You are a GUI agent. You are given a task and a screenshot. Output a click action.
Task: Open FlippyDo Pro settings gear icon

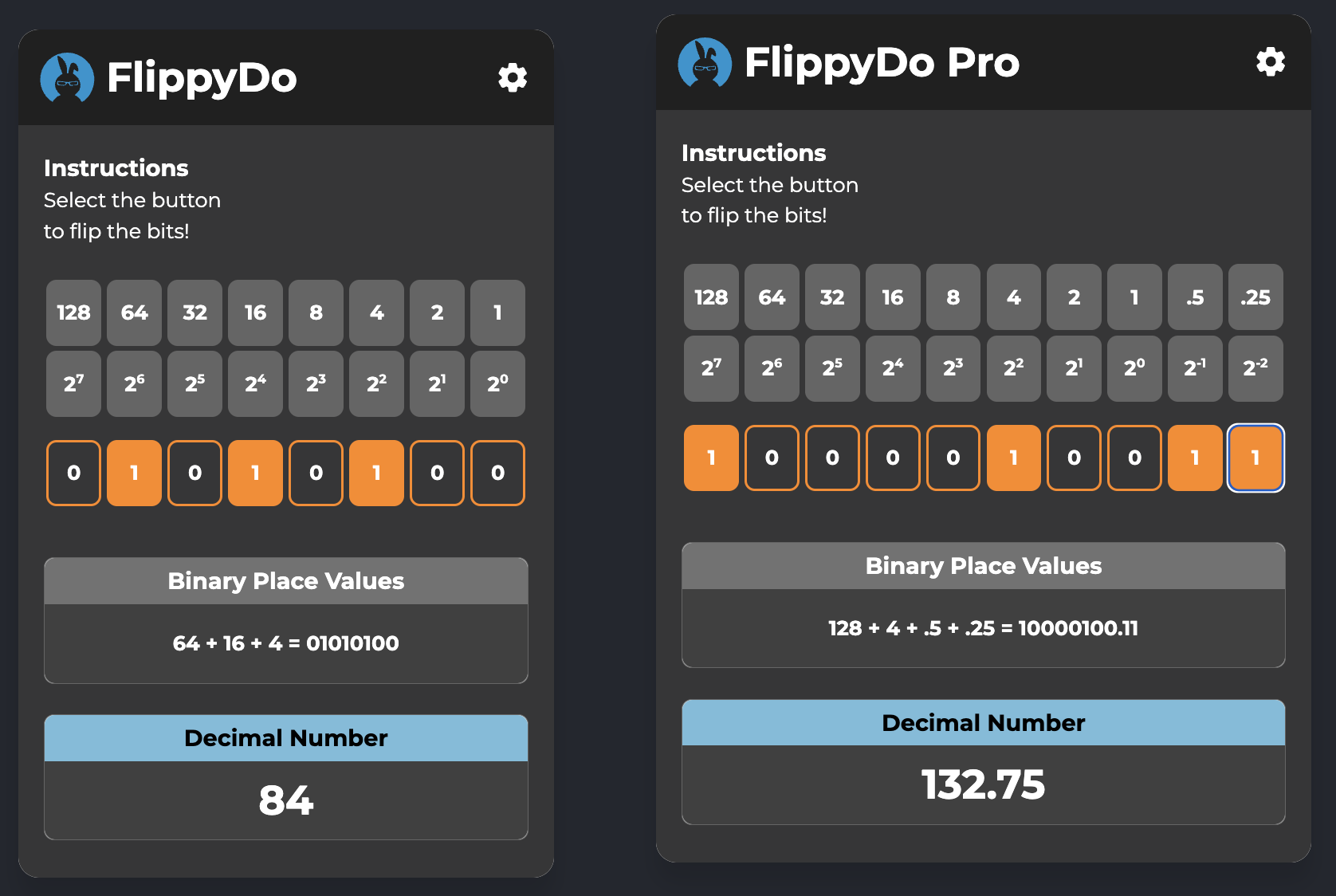click(1270, 61)
